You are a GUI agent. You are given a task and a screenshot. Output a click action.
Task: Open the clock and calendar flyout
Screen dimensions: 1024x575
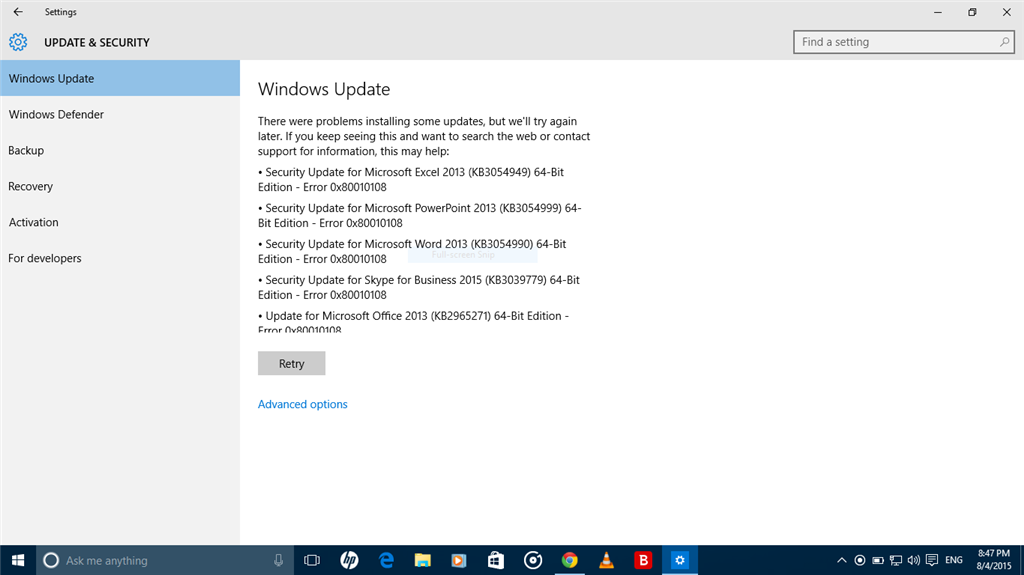994,560
